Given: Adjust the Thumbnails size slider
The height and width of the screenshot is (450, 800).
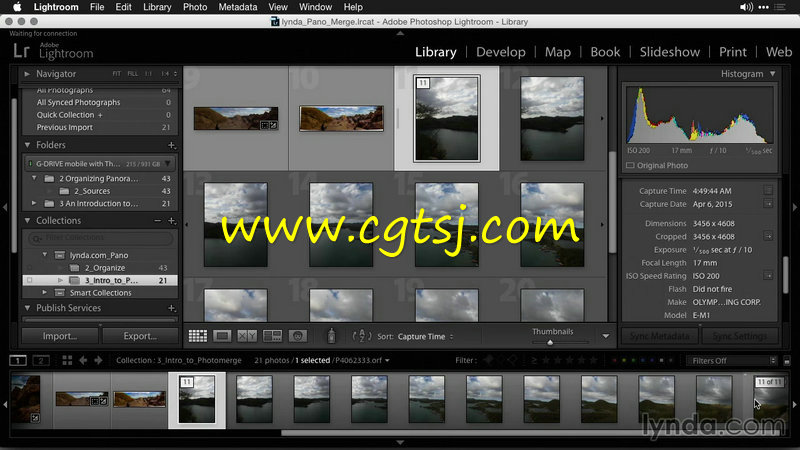Looking at the screenshot, I should pos(550,342).
